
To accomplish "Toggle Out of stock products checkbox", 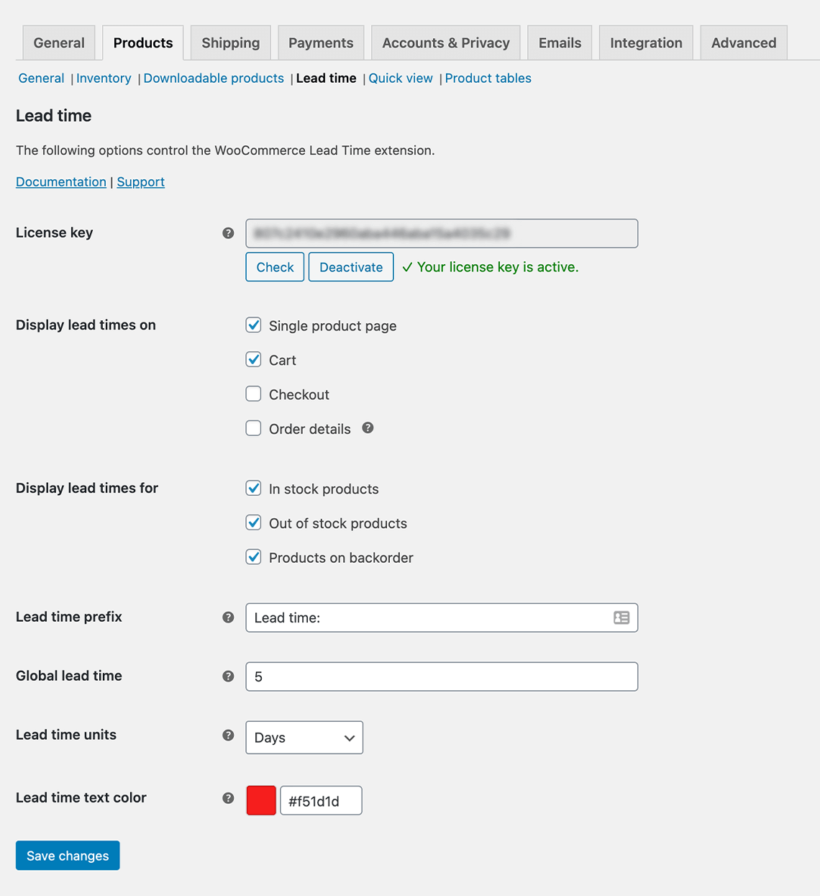I will pyautogui.click(x=253, y=522).
